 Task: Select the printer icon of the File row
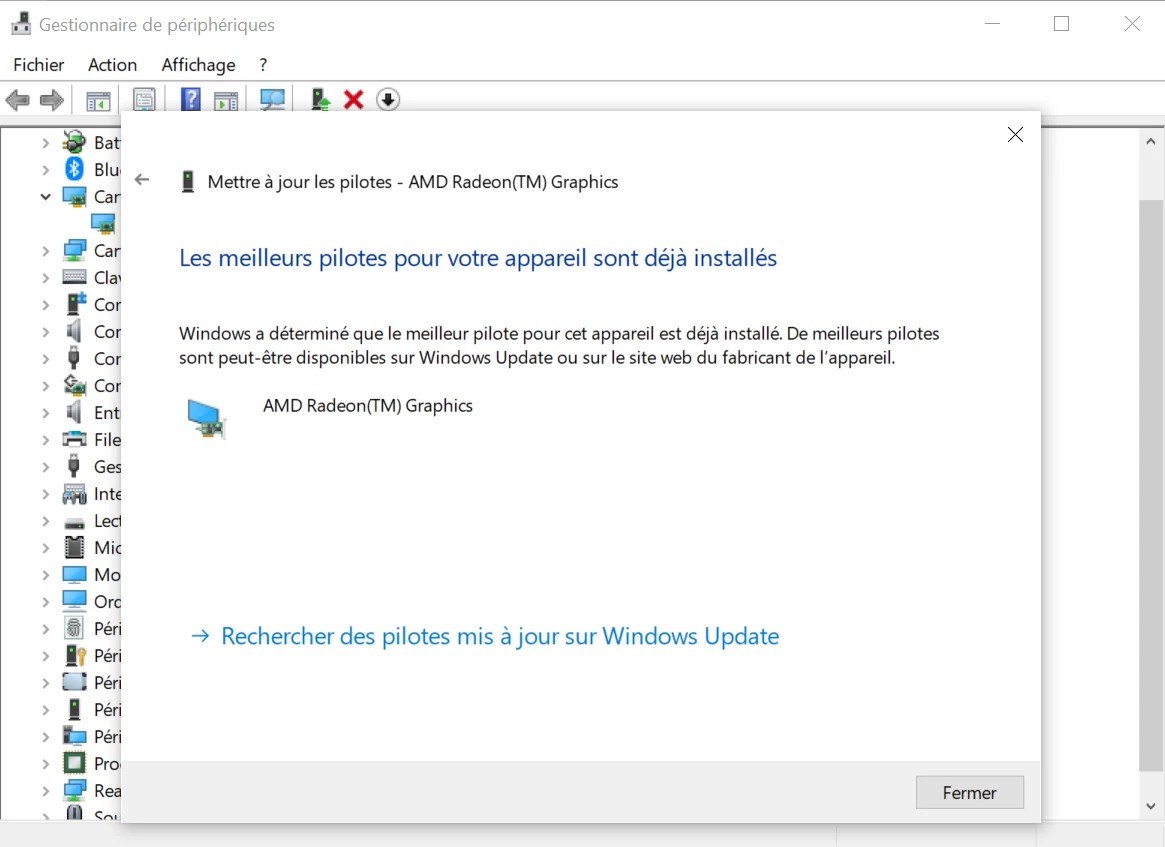click(x=74, y=439)
